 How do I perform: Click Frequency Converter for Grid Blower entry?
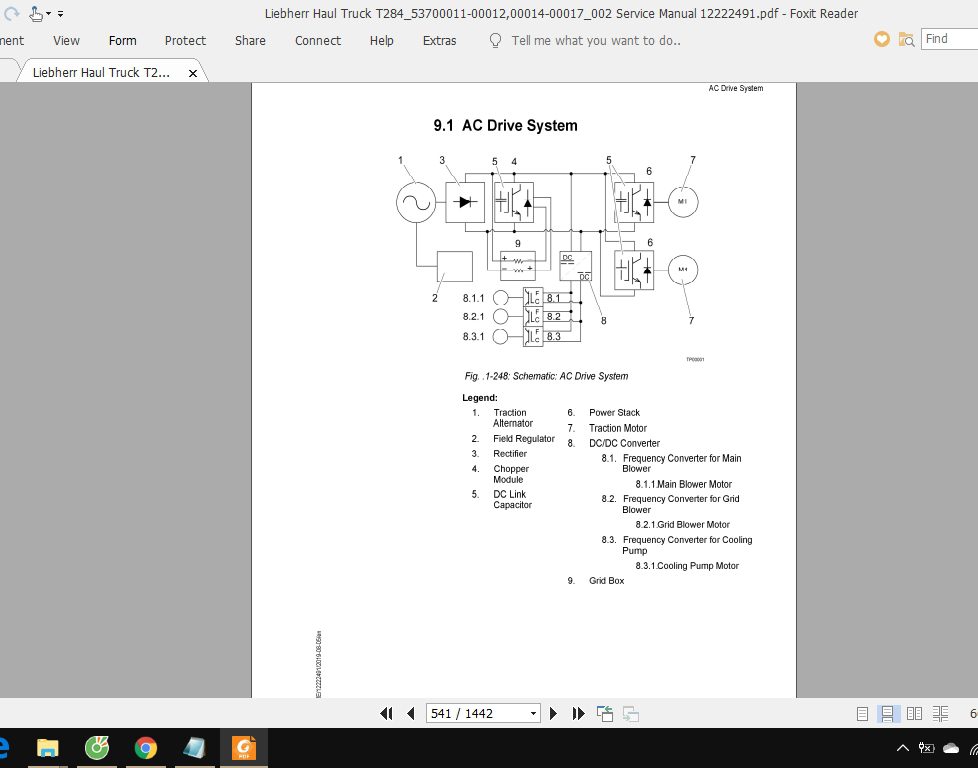pos(680,504)
